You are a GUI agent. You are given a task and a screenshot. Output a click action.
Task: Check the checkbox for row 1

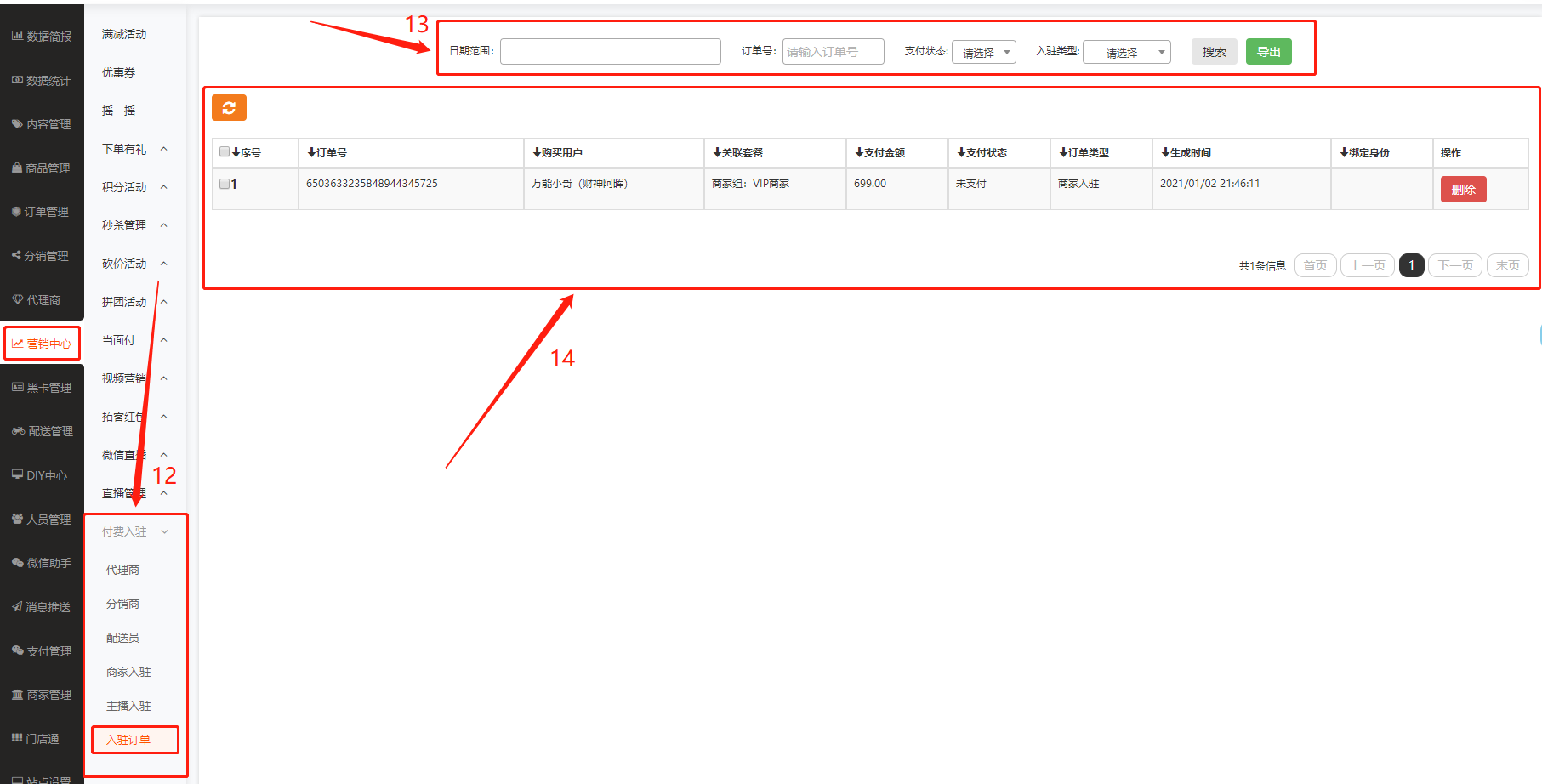(x=225, y=184)
